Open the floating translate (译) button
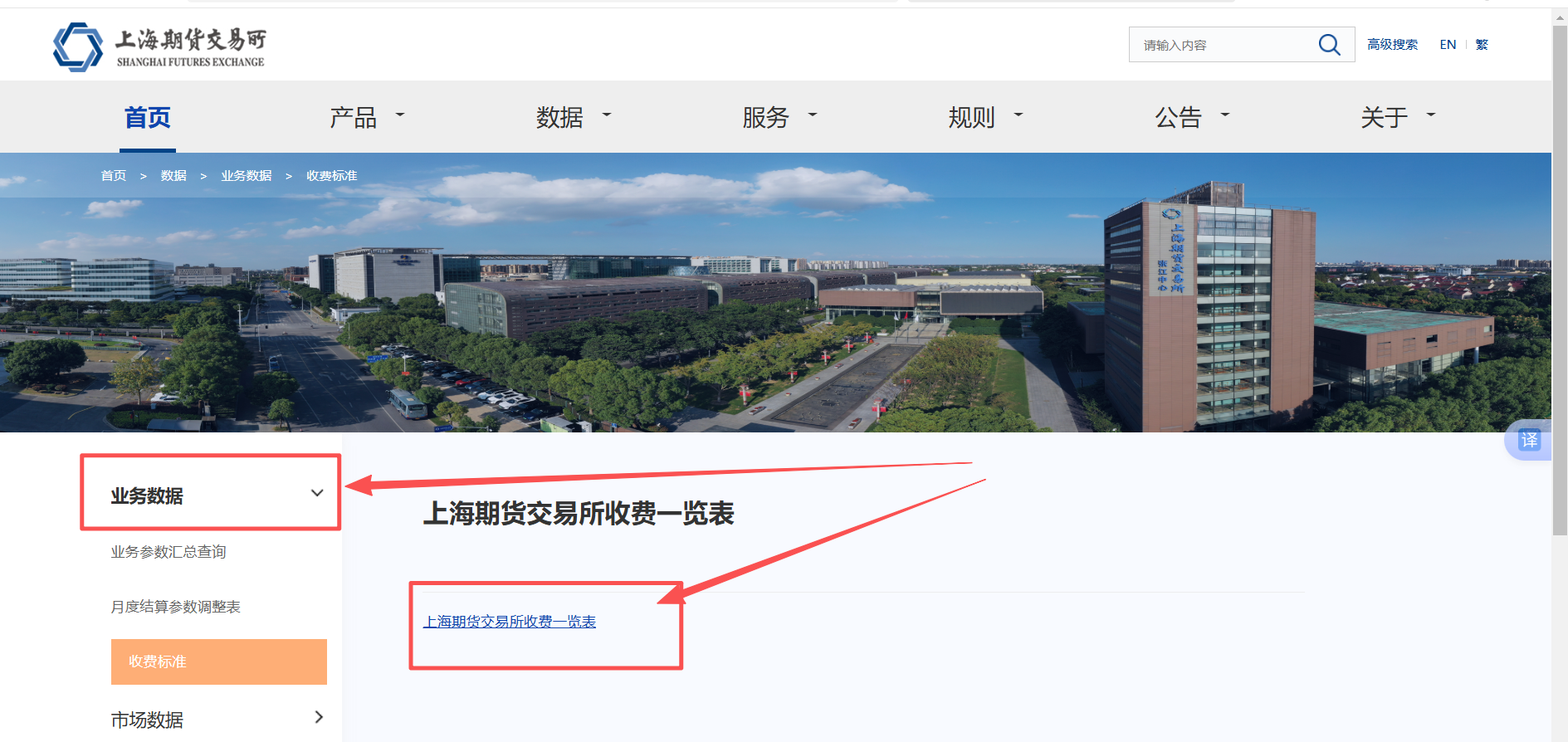The height and width of the screenshot is (742, 1568). pos(1529,440)
